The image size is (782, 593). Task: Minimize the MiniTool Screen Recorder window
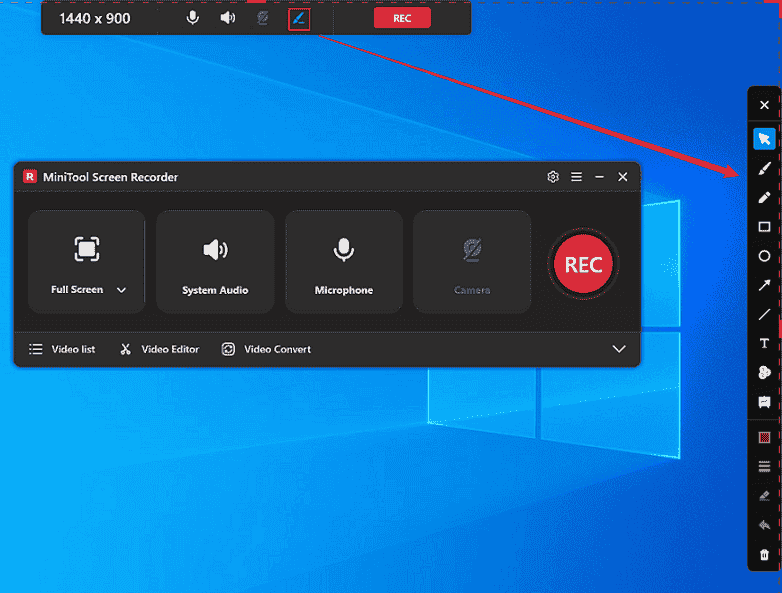point(599,177)
